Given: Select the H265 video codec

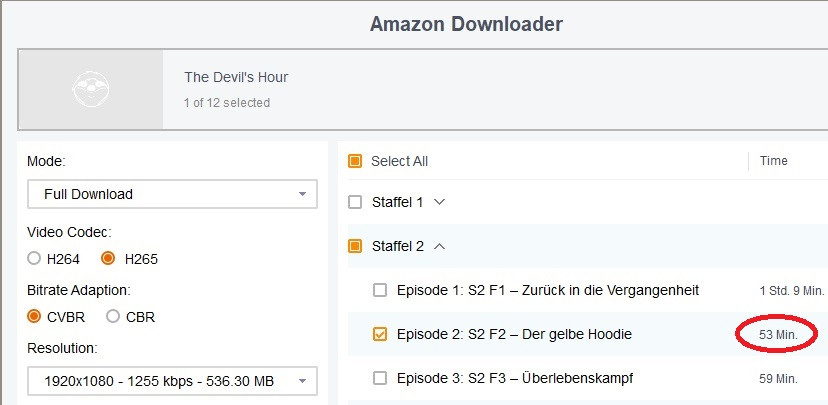Looking at the screenshot, I should coord(108,259).
